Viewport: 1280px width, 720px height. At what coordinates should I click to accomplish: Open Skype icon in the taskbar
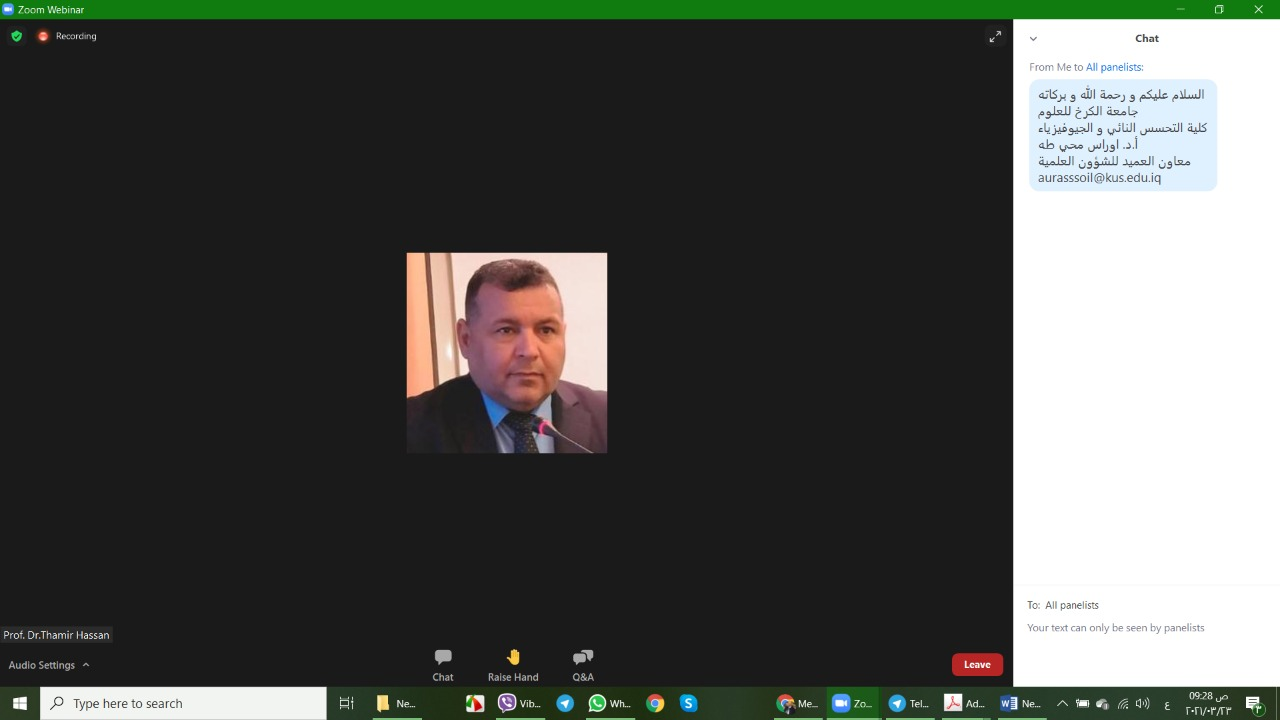[x=688, y=703]
